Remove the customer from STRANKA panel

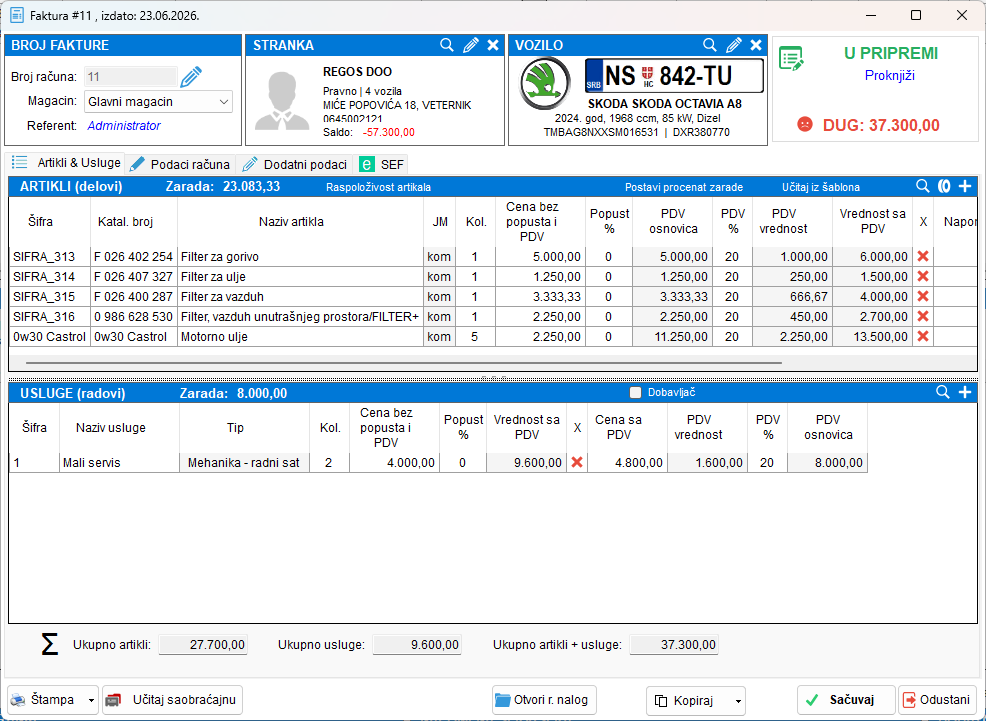click(x=493, y=45)
